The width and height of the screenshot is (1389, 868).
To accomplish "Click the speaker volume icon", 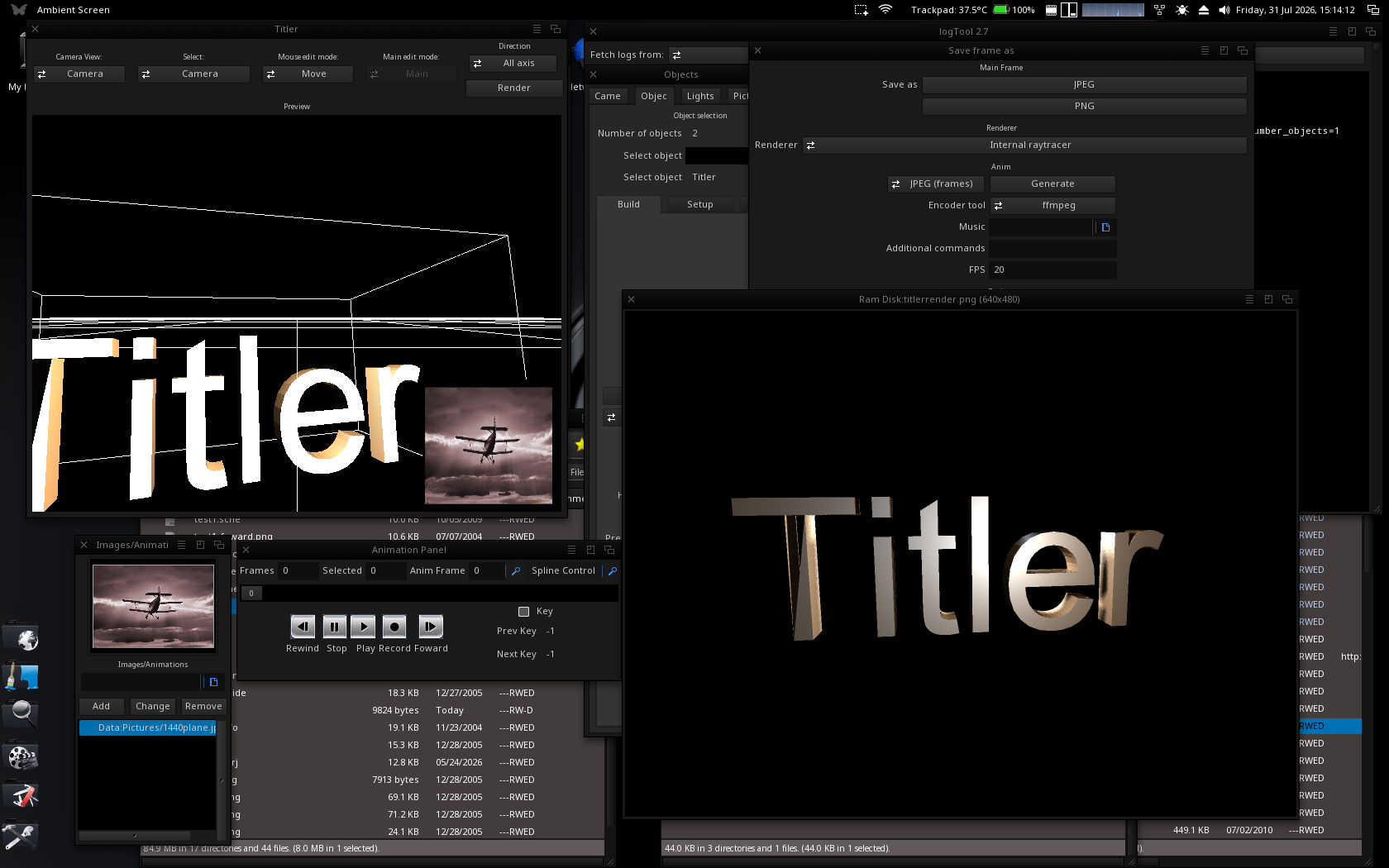I will (1224, 10).
